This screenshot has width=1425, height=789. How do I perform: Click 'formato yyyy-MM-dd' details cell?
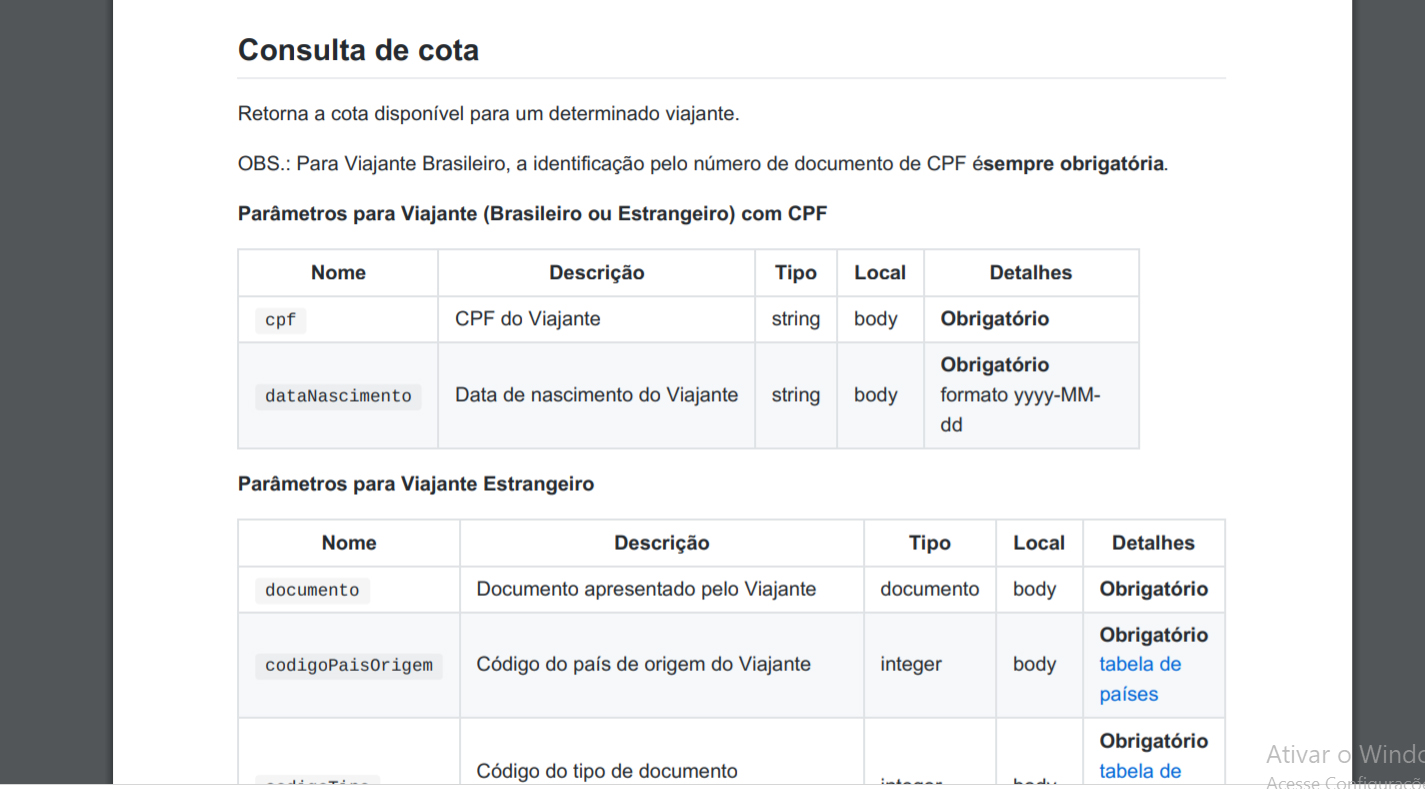pos(1020,410)
